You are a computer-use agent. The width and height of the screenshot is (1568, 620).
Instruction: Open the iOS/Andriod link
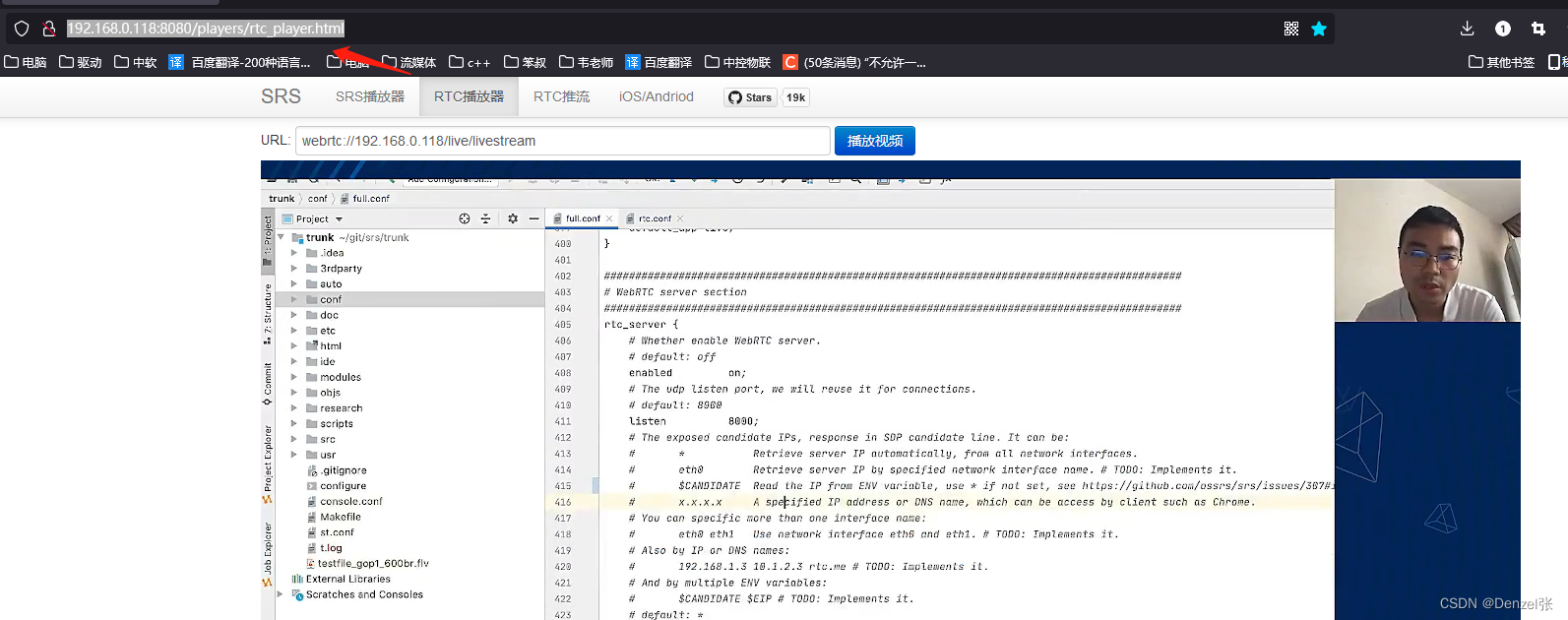pos(656,96)
